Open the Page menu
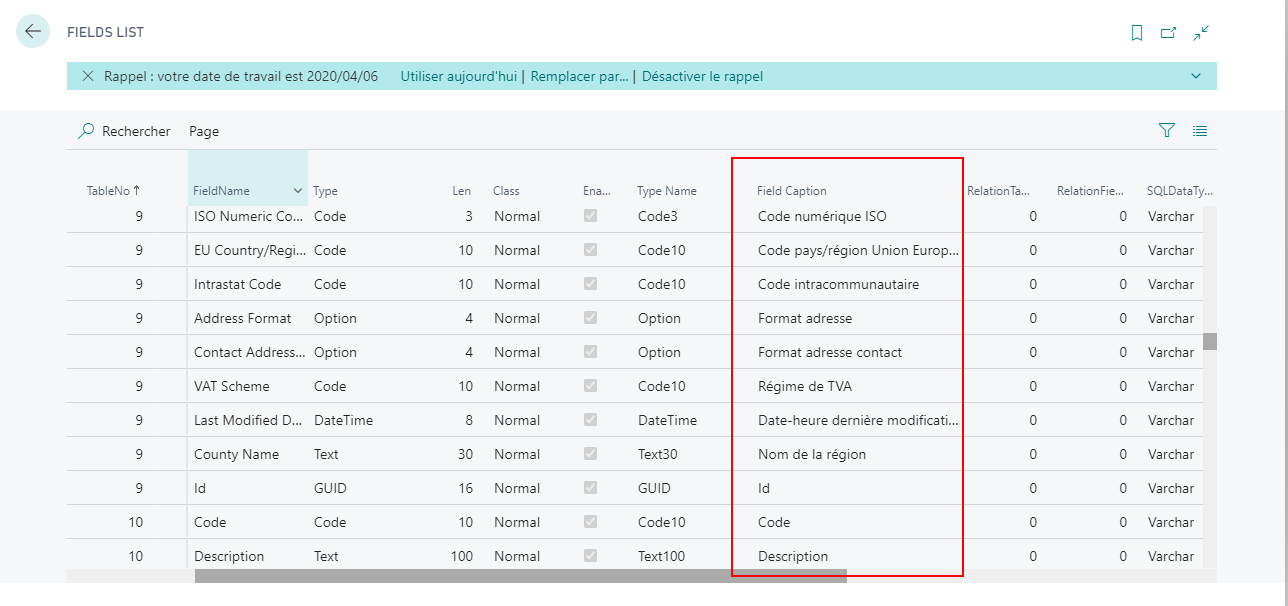 202,131
